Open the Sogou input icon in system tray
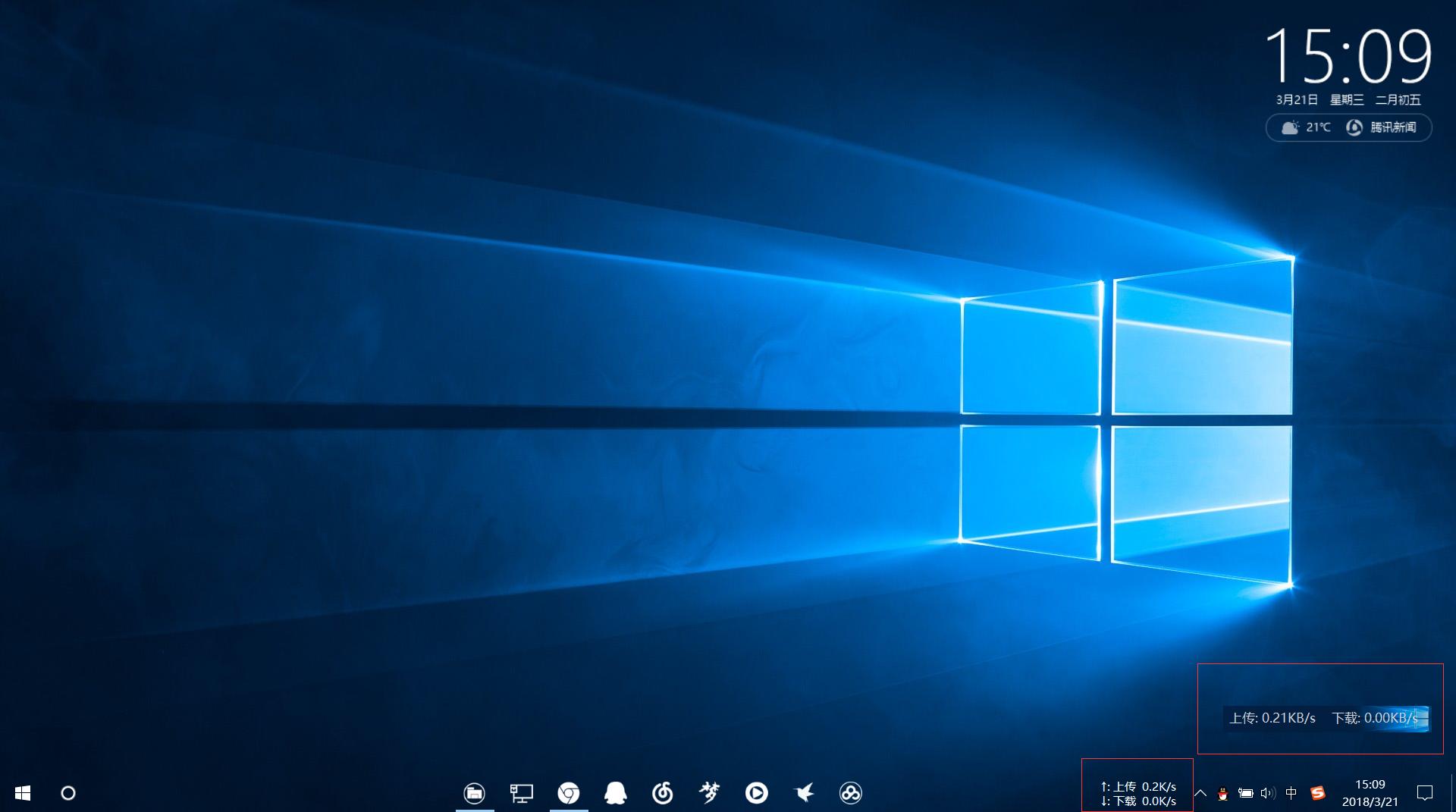Screen dimensions: 1456x812 [1319, 793]
